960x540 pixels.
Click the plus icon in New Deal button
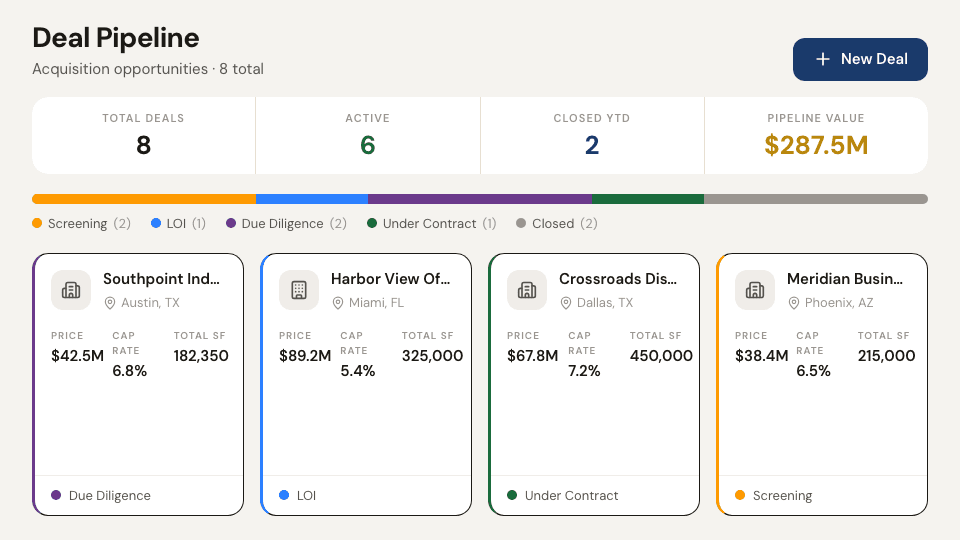pyautogui.click(x=823, y=59)
